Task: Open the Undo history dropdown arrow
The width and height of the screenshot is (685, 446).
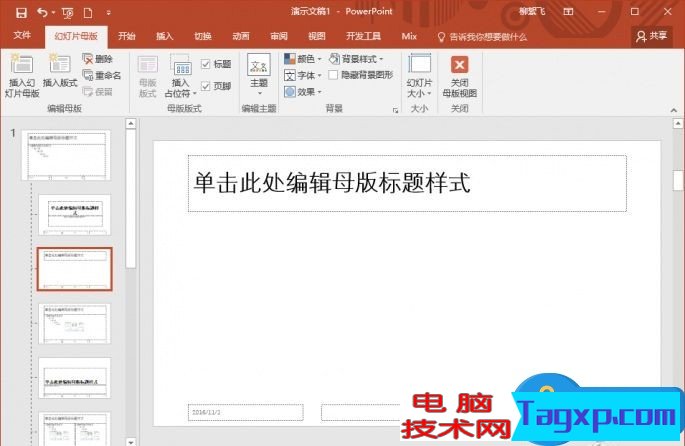Action: click(x=53, y=13)
